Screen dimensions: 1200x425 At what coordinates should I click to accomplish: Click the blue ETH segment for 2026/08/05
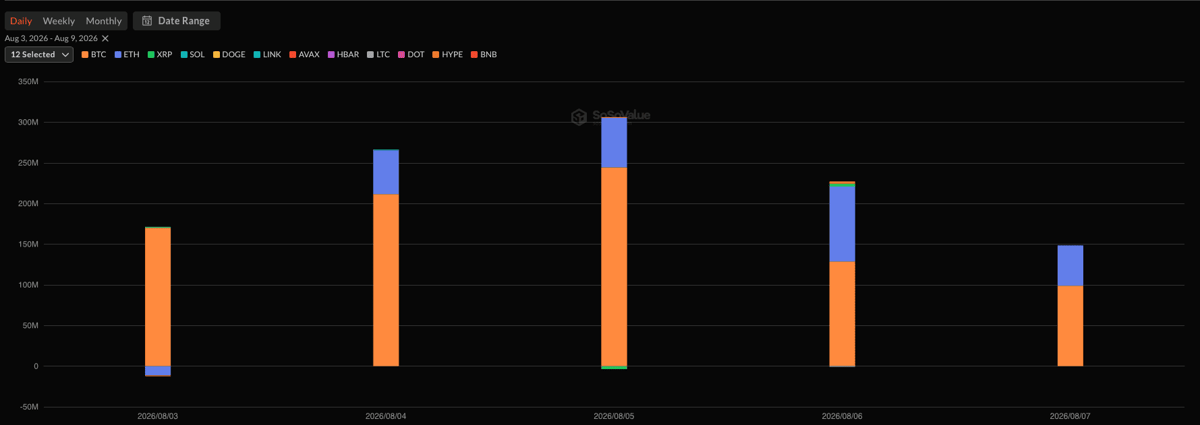click(614, 143)
